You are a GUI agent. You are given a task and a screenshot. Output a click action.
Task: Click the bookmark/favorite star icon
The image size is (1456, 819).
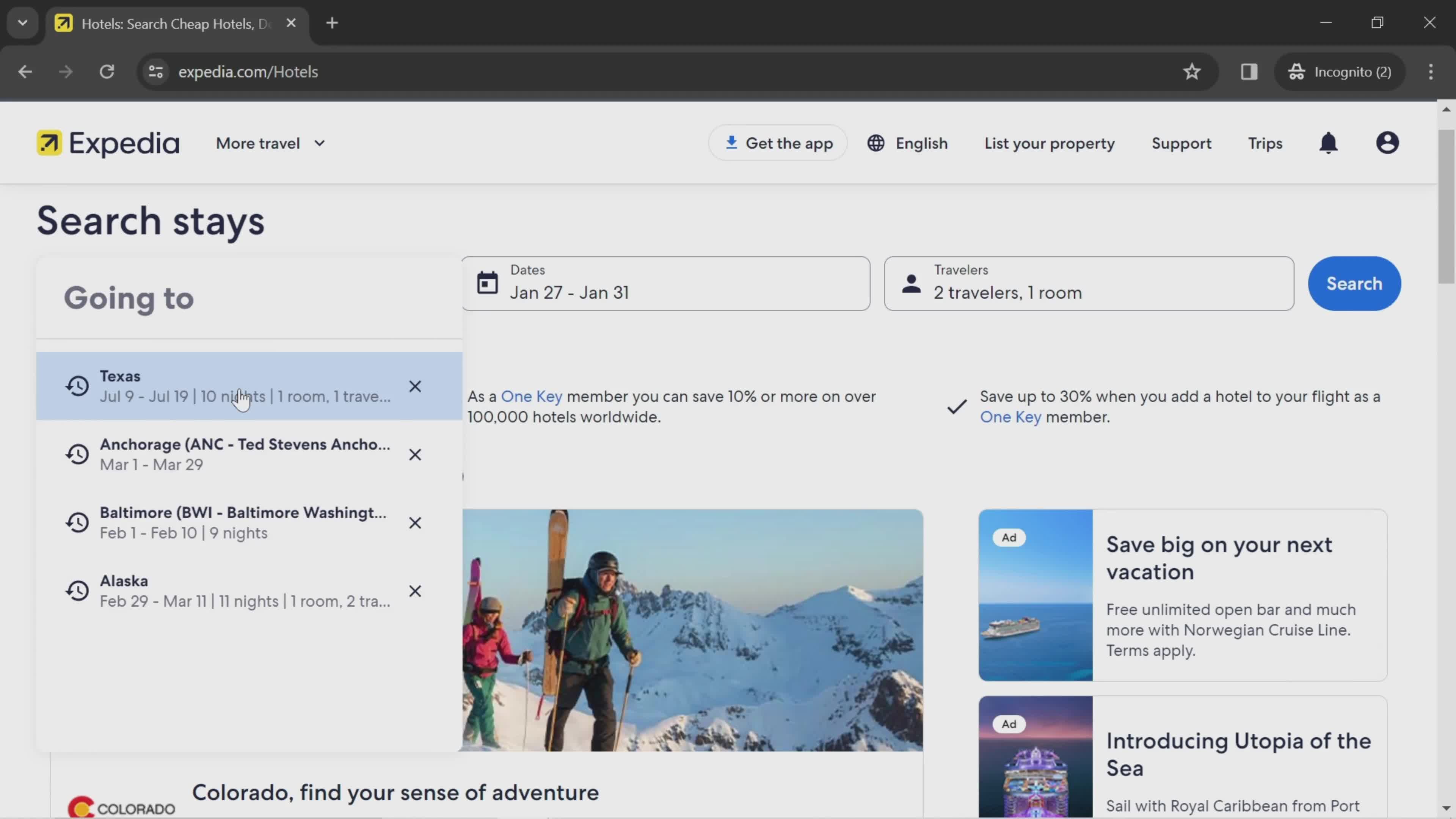pos(1192,71)
